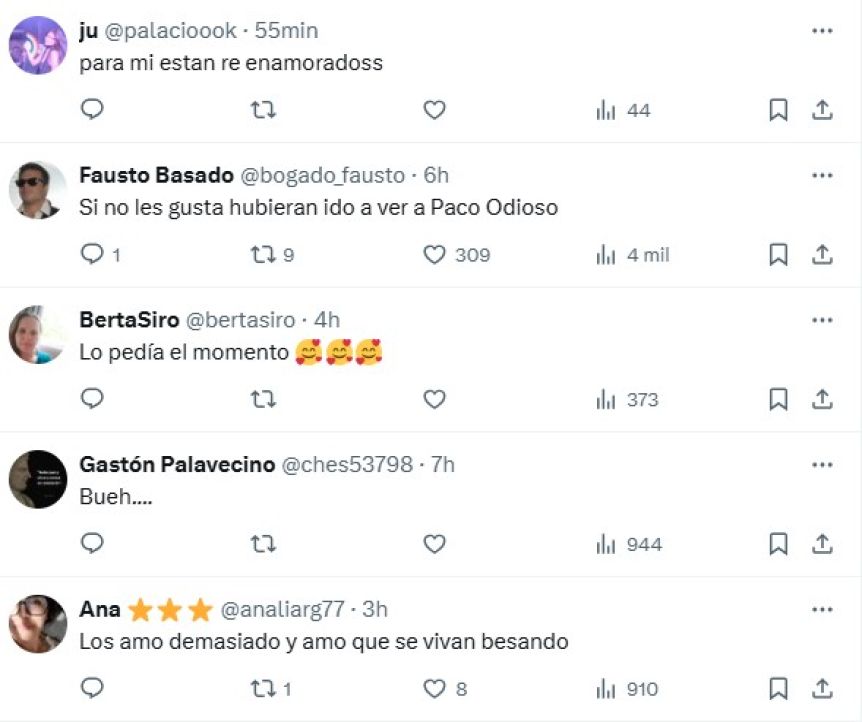Open more options on ju's tweet

(822, 31)
